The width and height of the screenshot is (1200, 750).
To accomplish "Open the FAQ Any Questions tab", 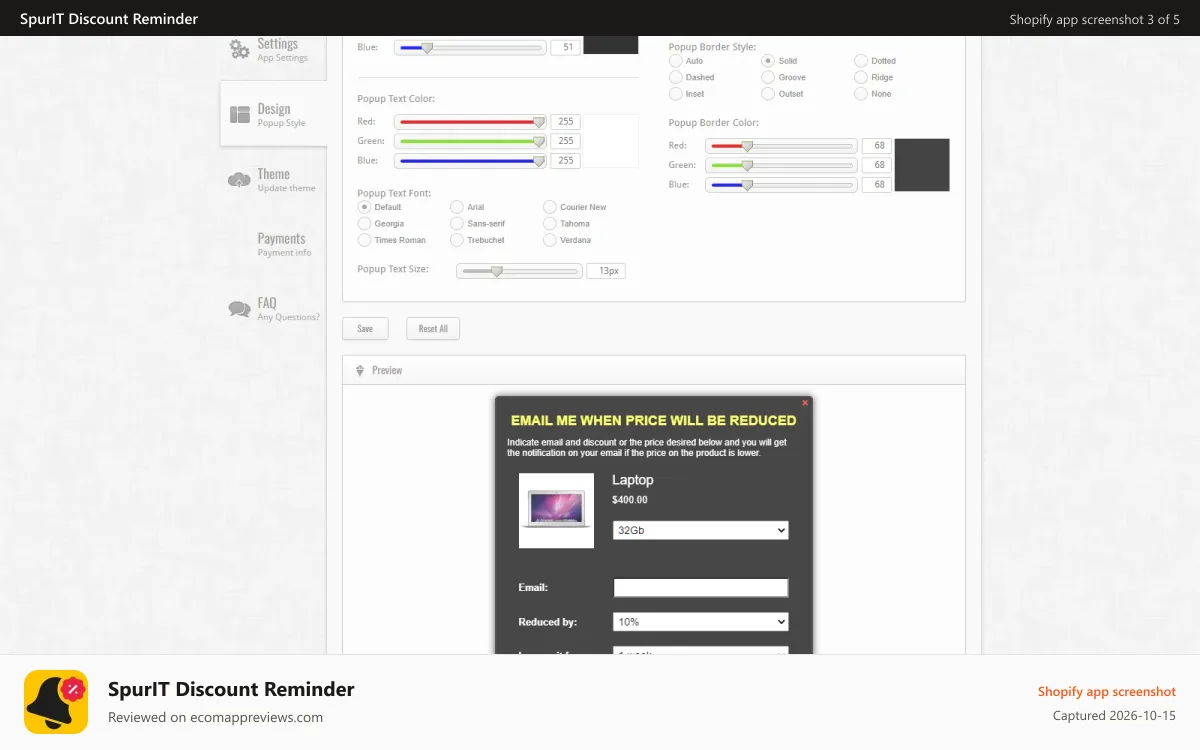I will pyautogui.click(x=273, y=309).
